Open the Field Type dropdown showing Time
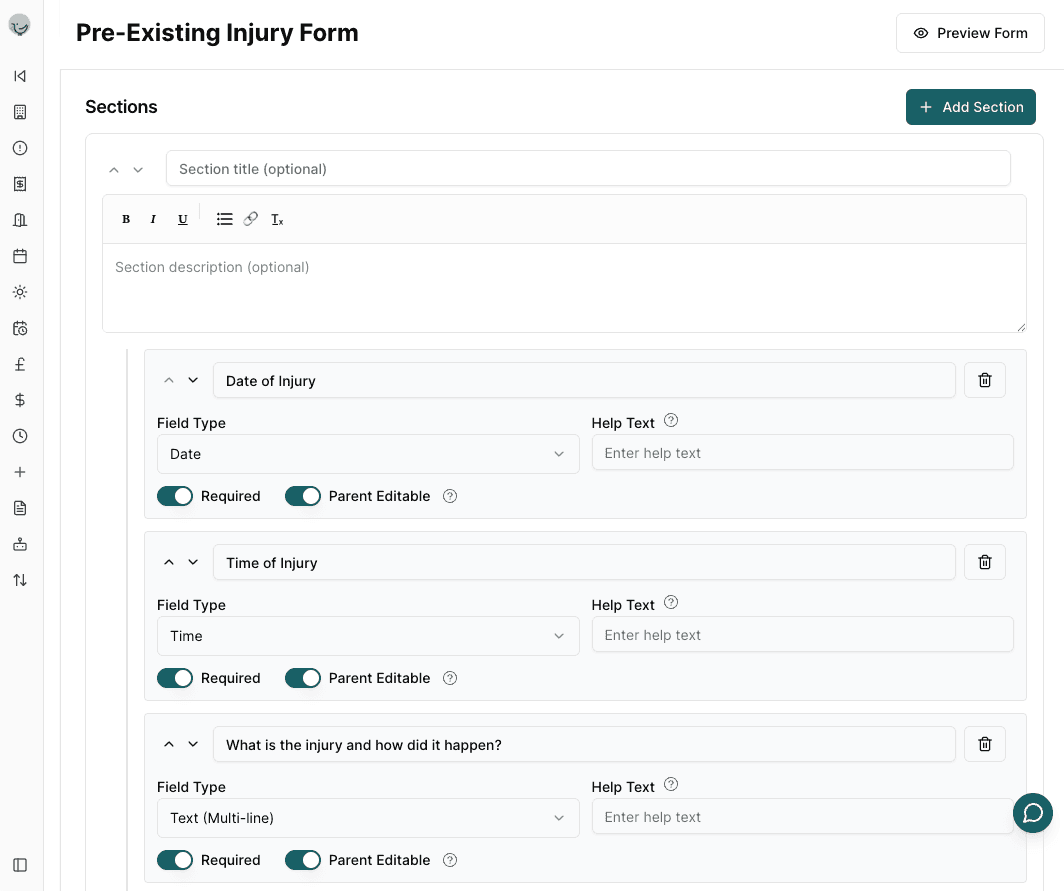1064x891 pixels. (368, 635)
